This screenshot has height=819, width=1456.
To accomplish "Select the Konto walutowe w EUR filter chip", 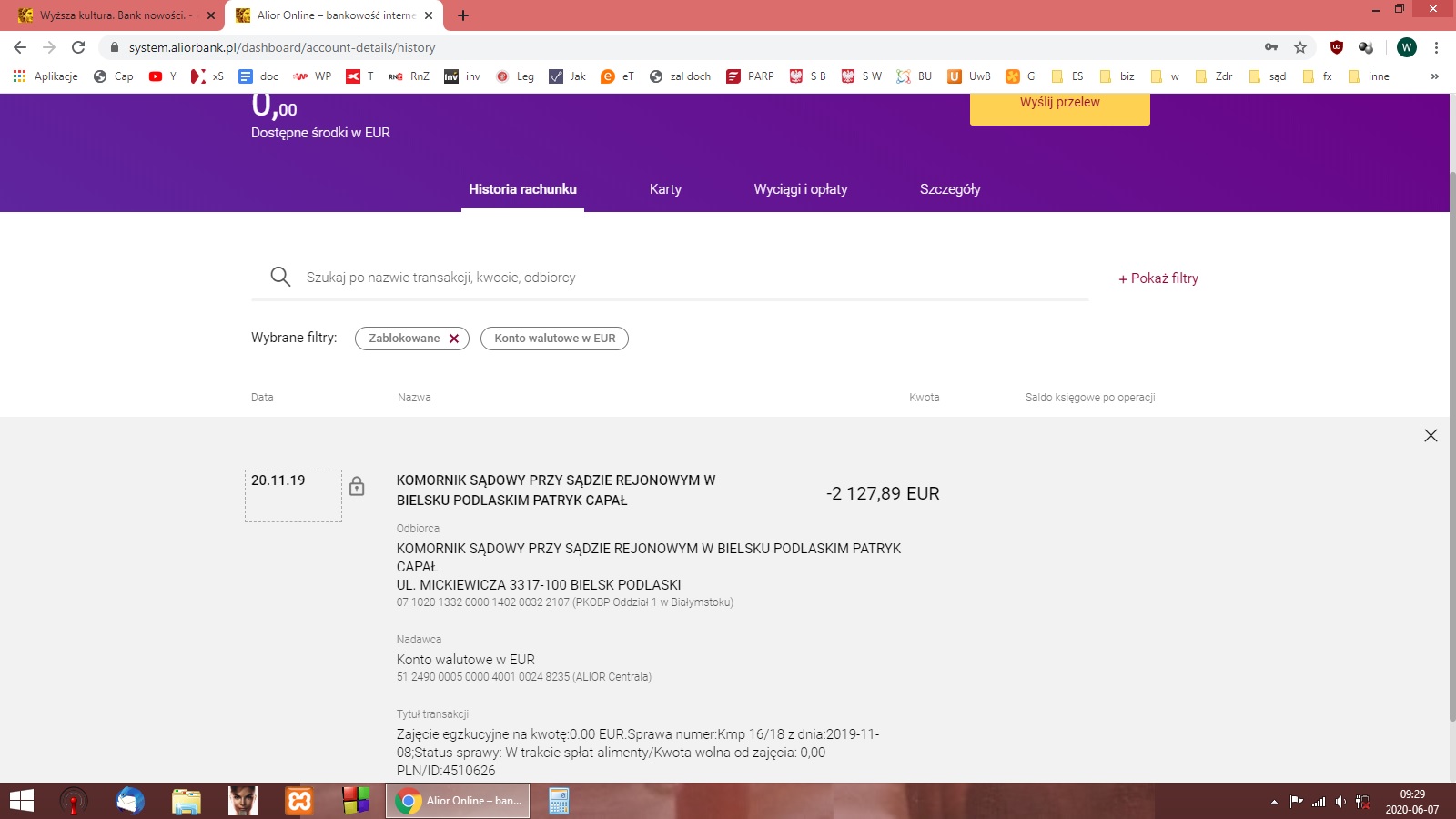I will tap(554, 339).
